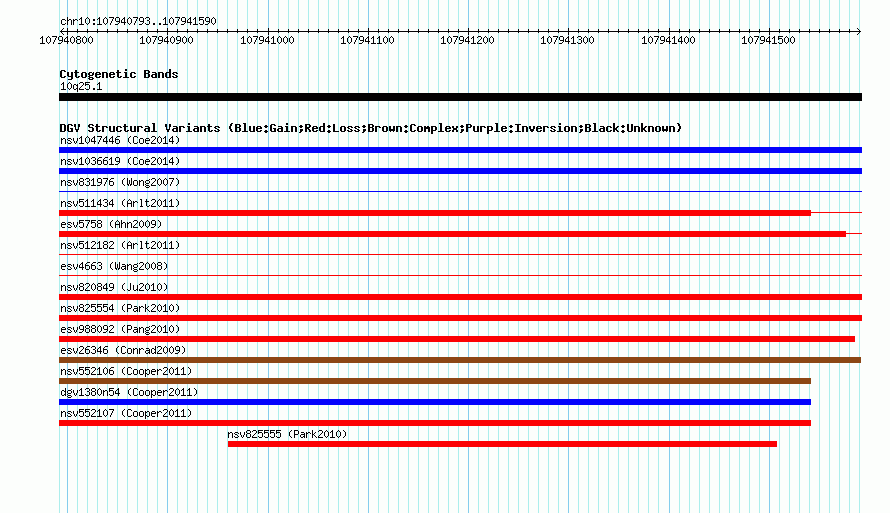The width and height of the screenshot is (890, 513).
Task: Select variant label esv26346 (Conrad2009)
Action: (123, 350)
